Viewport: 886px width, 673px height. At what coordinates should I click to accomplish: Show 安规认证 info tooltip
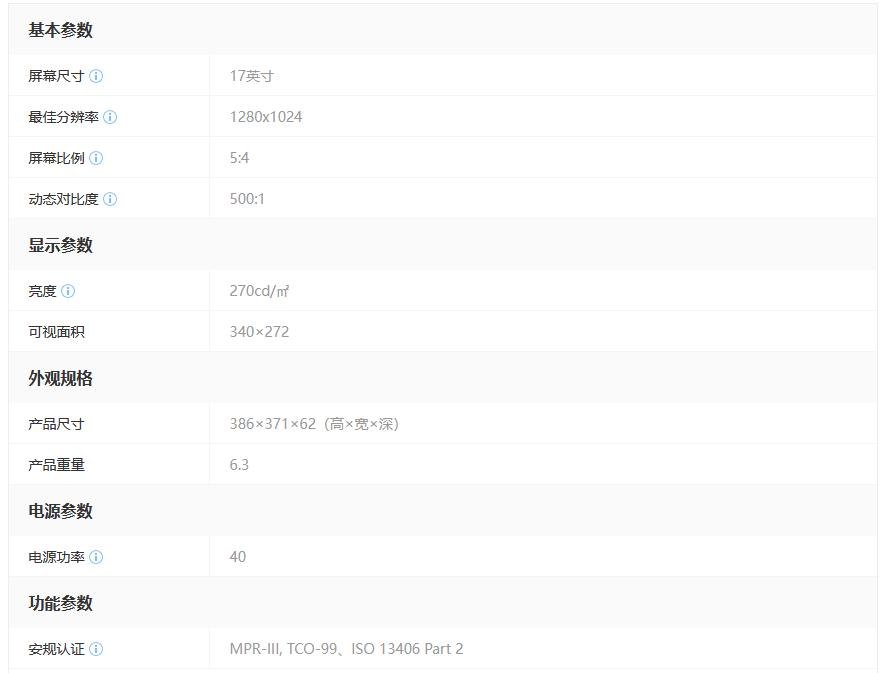96,649
